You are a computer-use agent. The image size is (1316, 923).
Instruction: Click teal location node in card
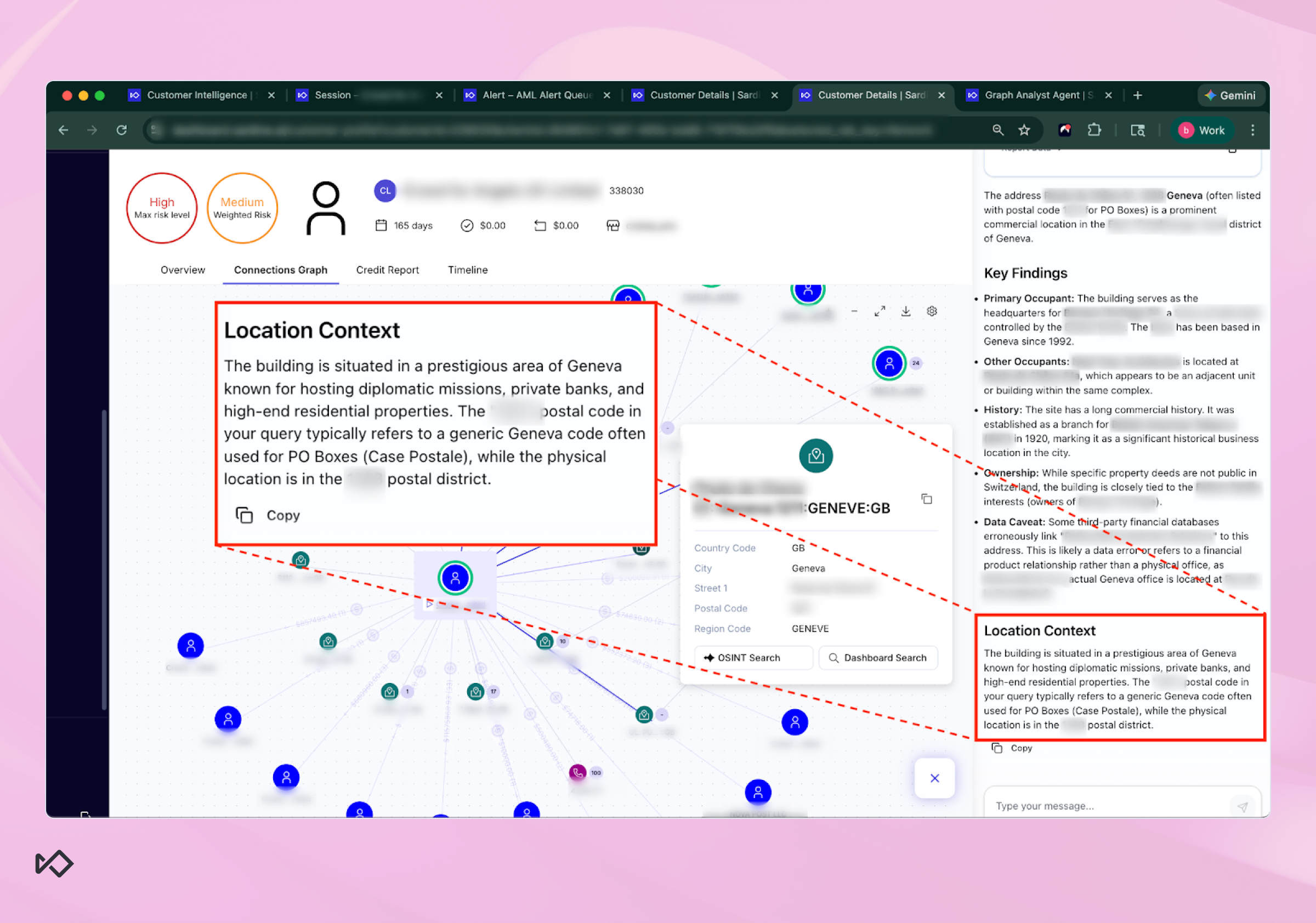pos(815,455)
